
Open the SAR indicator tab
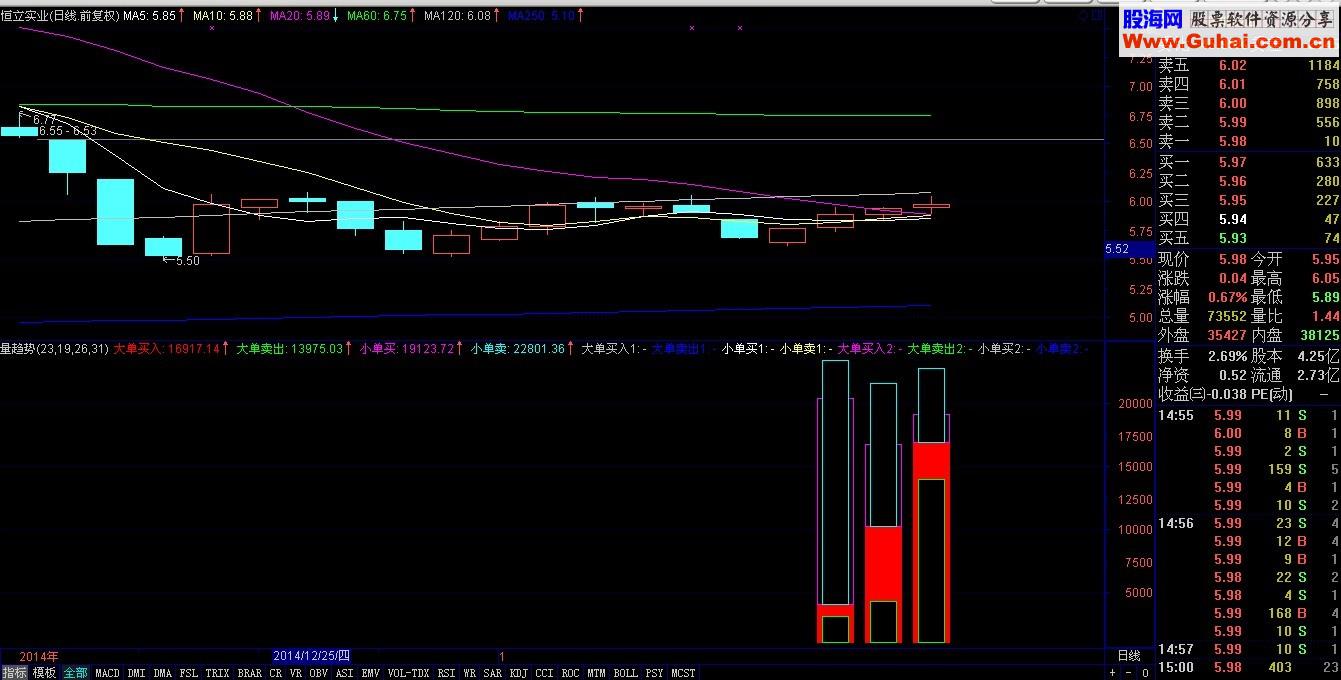click(492, 673)
